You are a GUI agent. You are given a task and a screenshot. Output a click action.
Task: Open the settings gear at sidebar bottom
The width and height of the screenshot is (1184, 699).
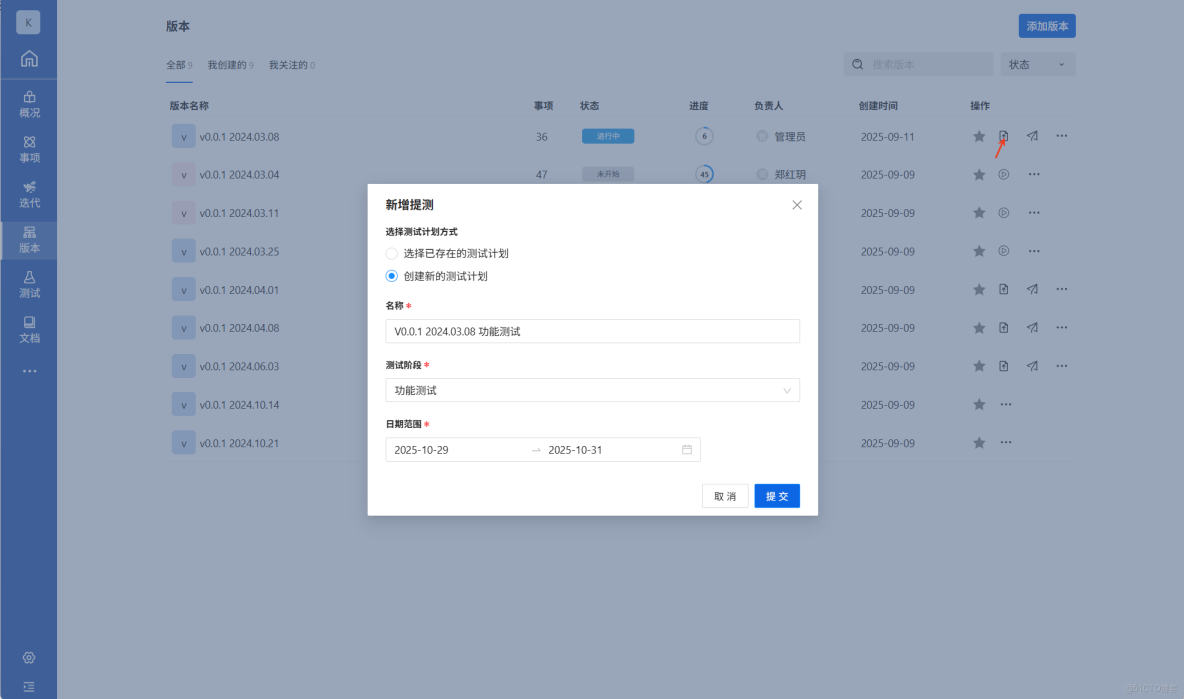click(29, 658)
